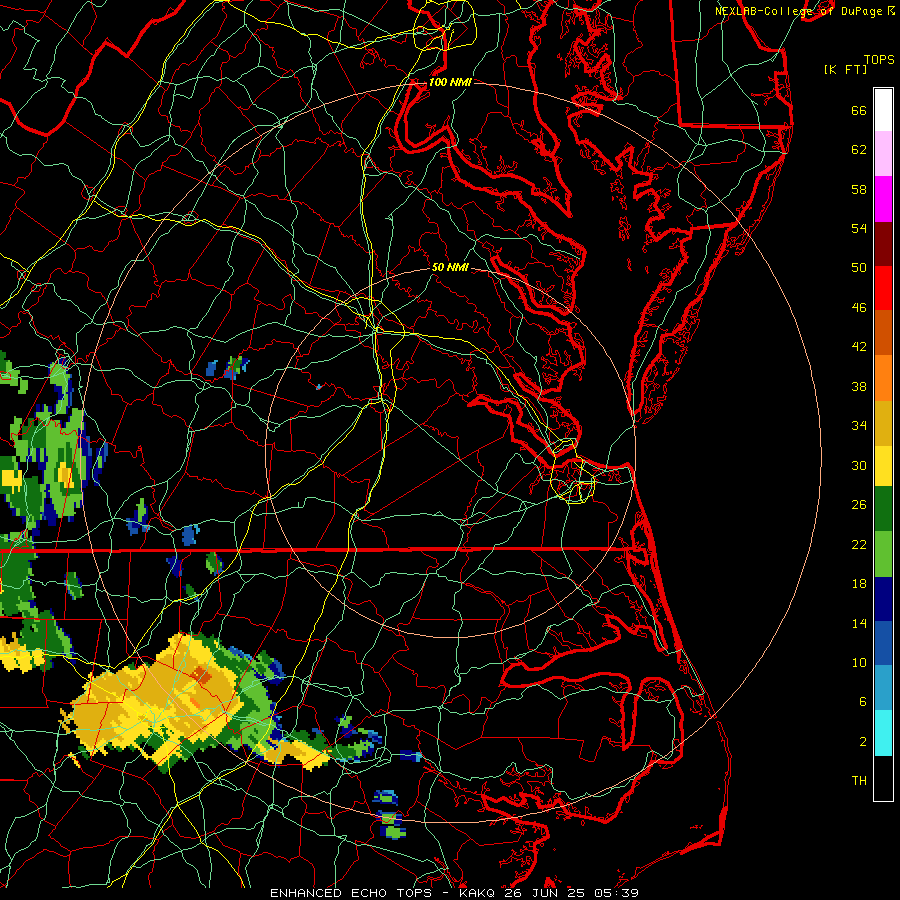Screen dimensions: 900x900
Task: Click the cyan swatch of the legend
Action: coord(883,733)
